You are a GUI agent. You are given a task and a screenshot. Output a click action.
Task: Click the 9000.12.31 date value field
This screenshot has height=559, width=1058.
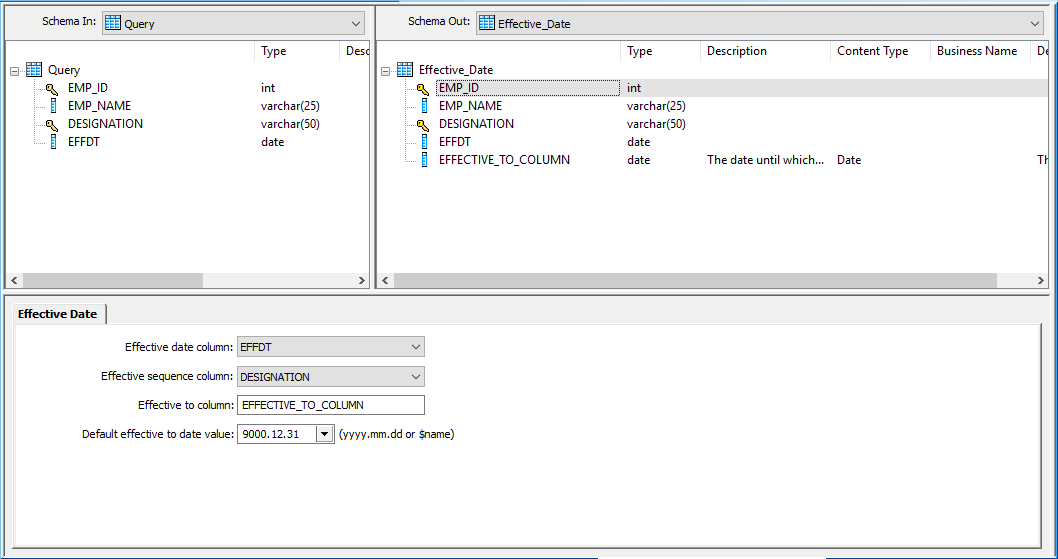[x=277, y=434]
